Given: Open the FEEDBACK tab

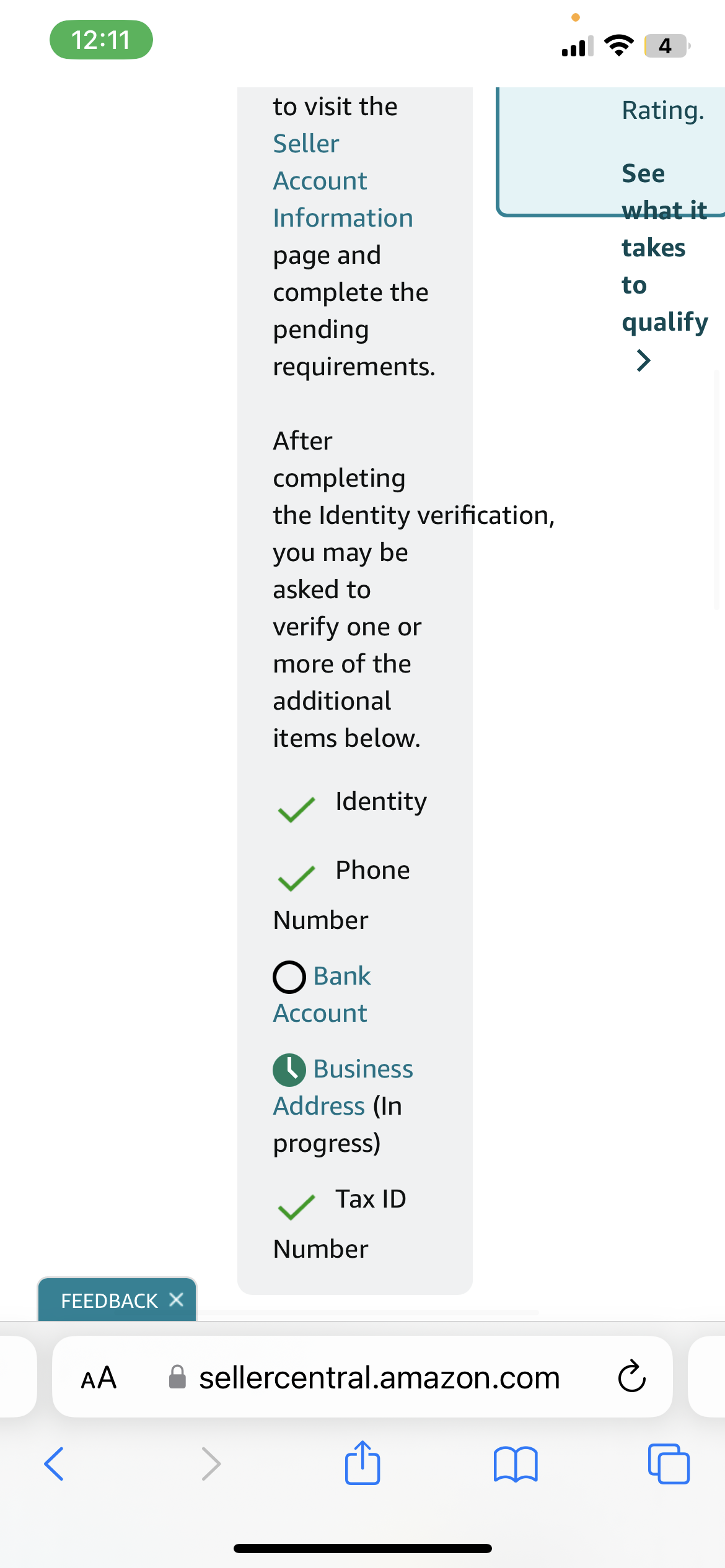Looking at the screenshot, I should click(109, 1300).
